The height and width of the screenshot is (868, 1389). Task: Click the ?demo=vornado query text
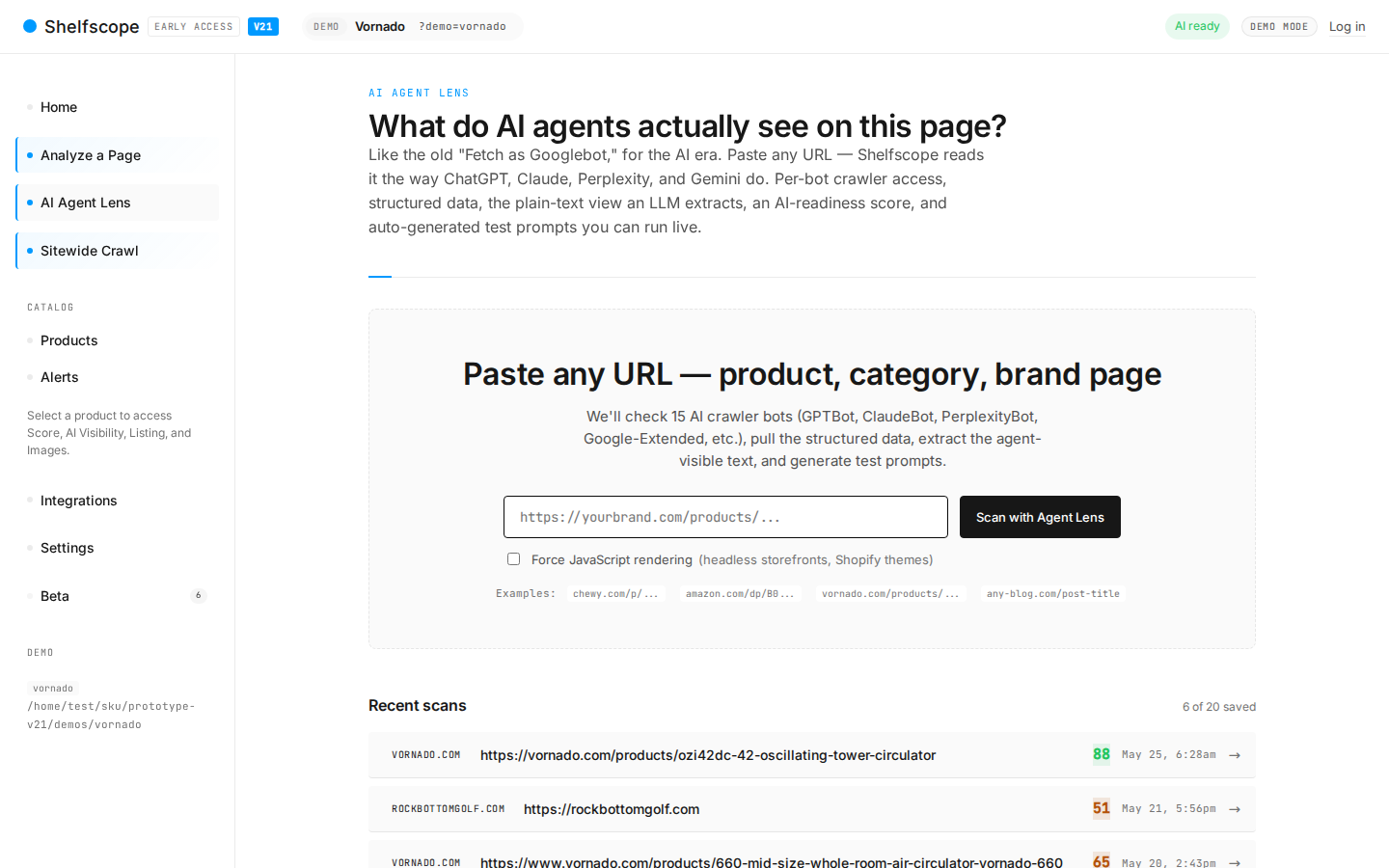462,27
